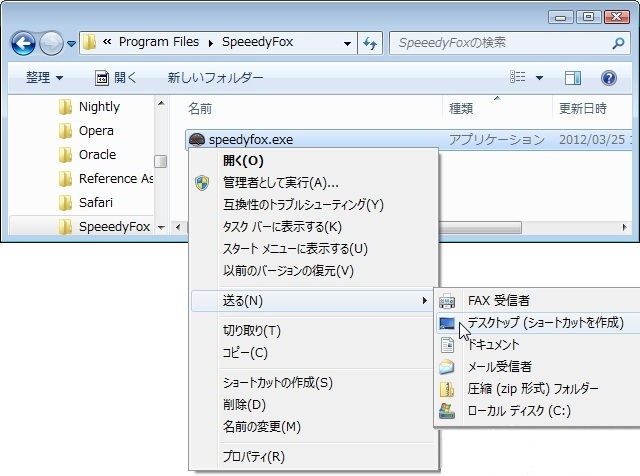This screenshot has width=640, height=476.
Task: Click the change view icon
Action: (x=518, y=77)
